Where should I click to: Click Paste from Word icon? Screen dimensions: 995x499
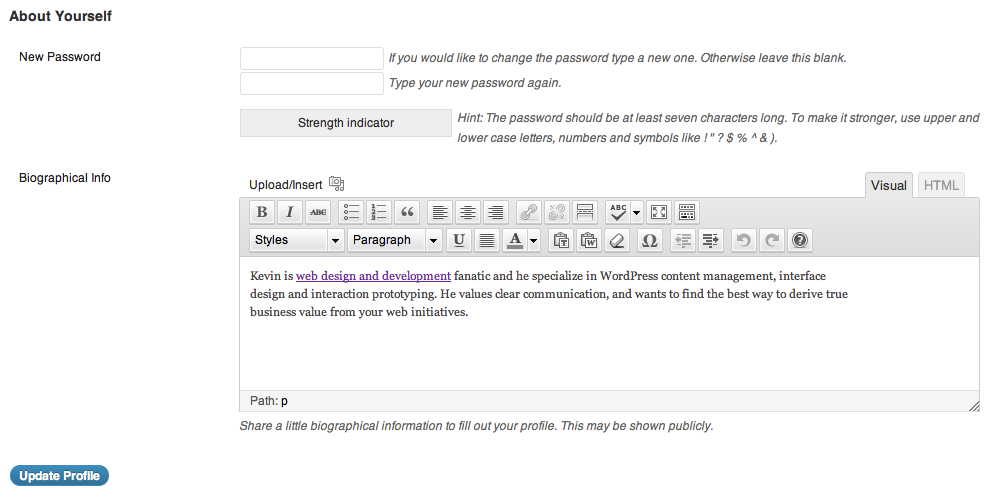pos(589,240)
